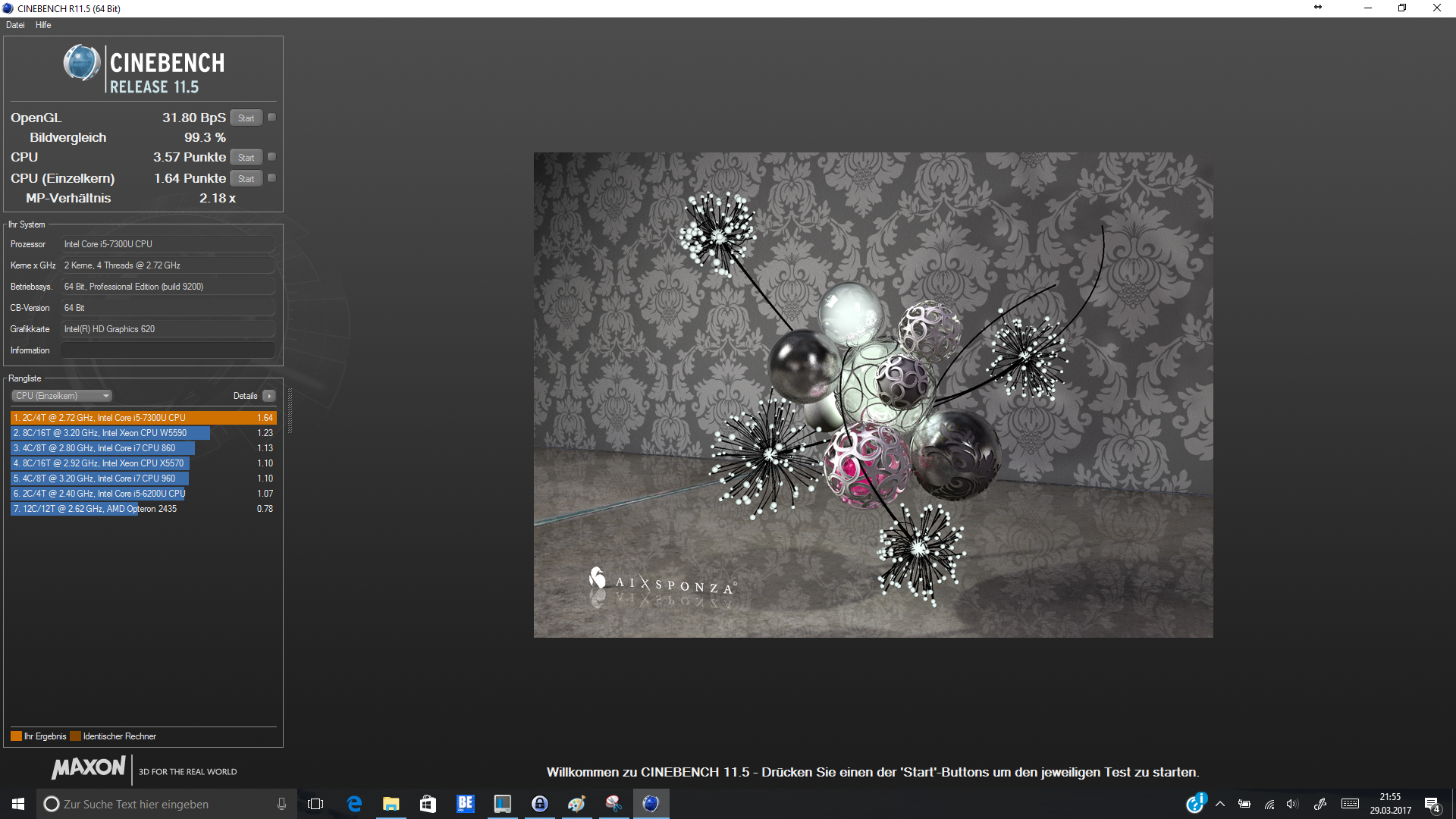
Task: Open the Action Center notifications icon
Action: pyautogui.click(x=1432, y=804)
